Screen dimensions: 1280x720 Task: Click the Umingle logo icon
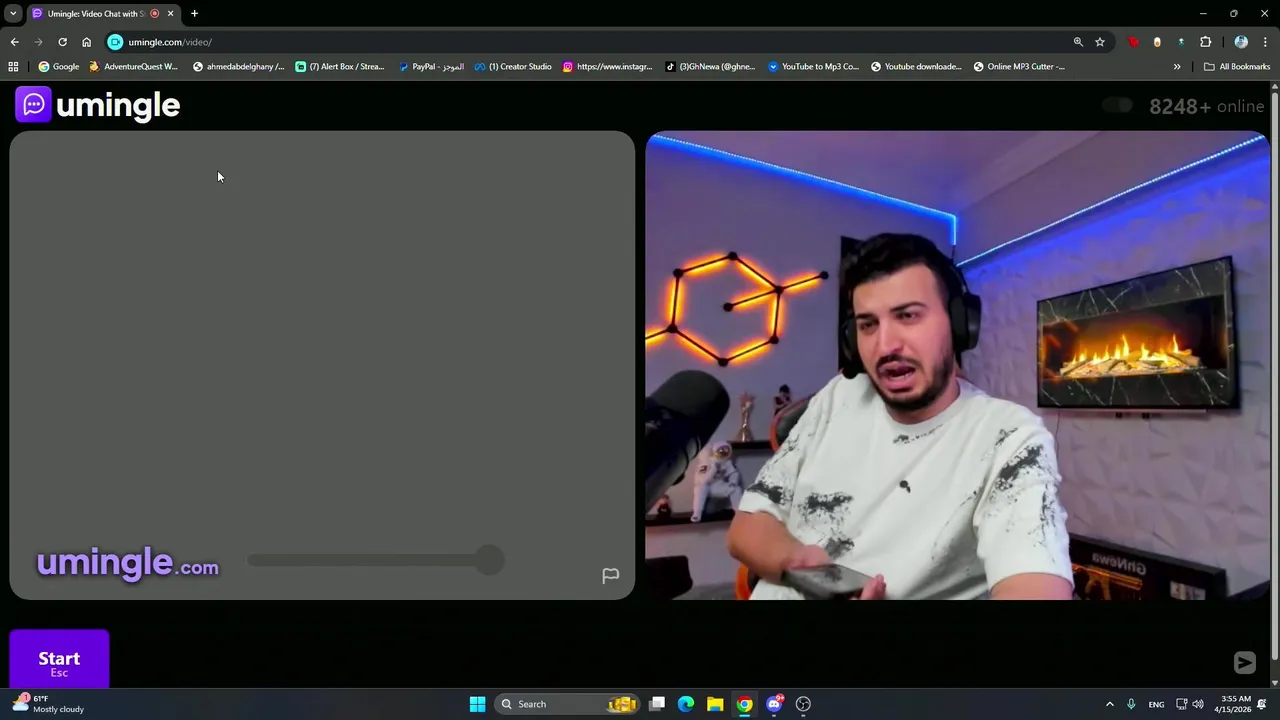tap(33, 104)
